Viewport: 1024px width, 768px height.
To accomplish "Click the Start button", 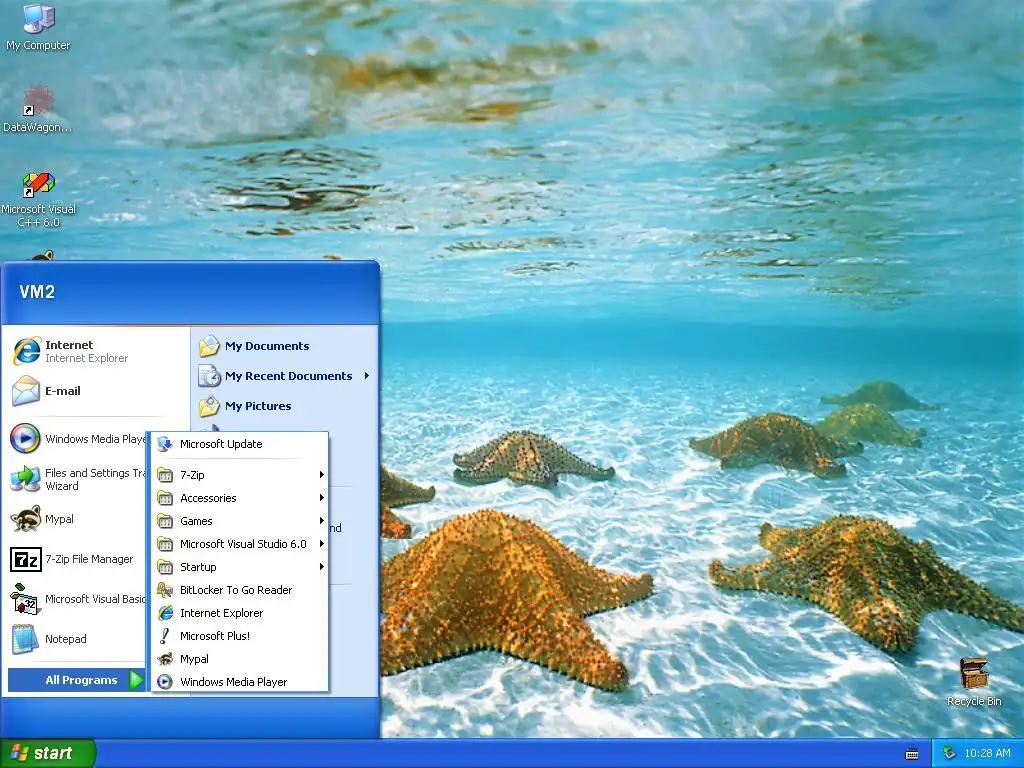I will pyautogui.click(x=48, y=753).
